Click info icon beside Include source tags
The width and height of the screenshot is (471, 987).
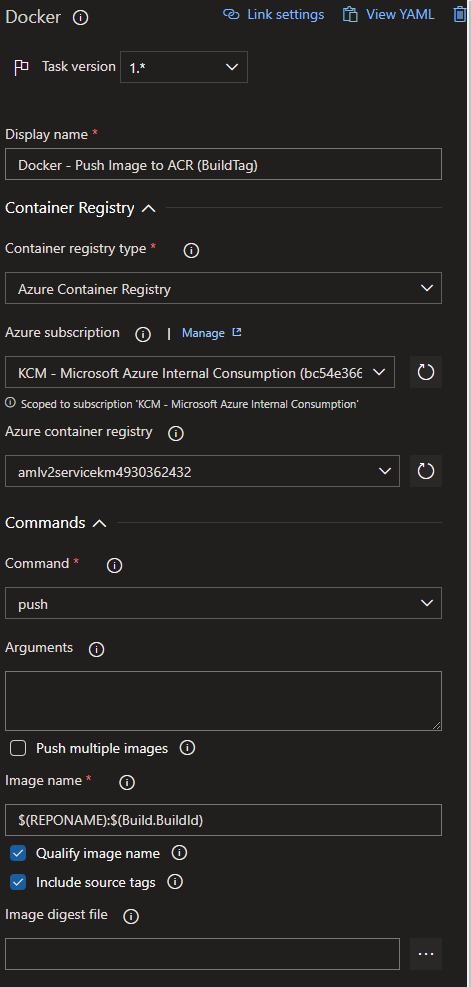(x=175, y=882)
